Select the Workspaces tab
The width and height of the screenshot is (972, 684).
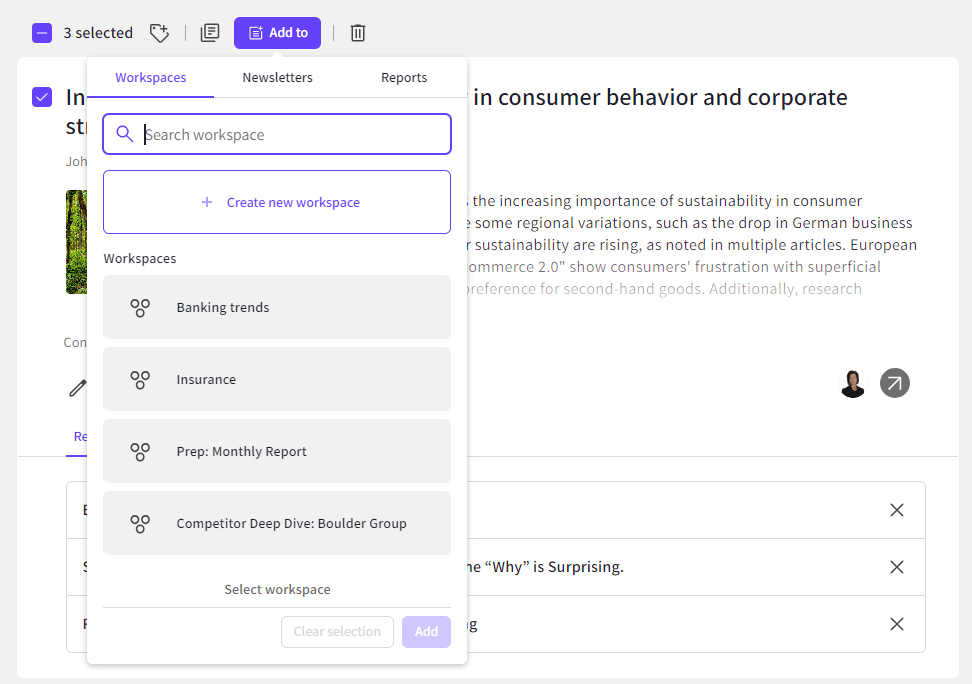[x=150, y=78]
